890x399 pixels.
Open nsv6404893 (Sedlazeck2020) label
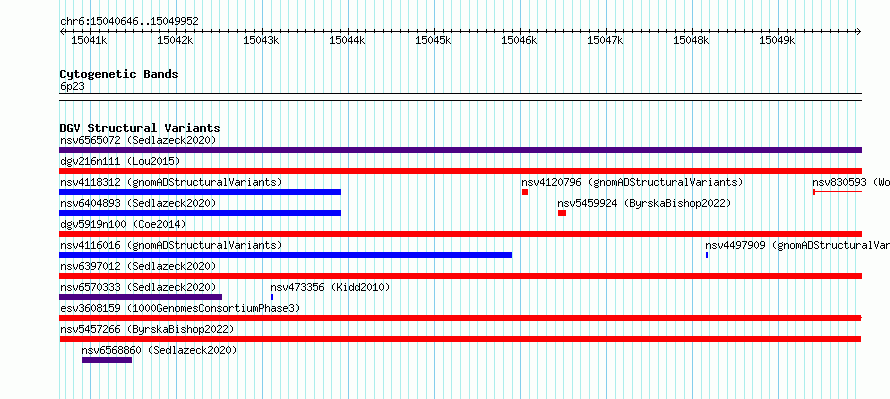click(x=138, y=203)
